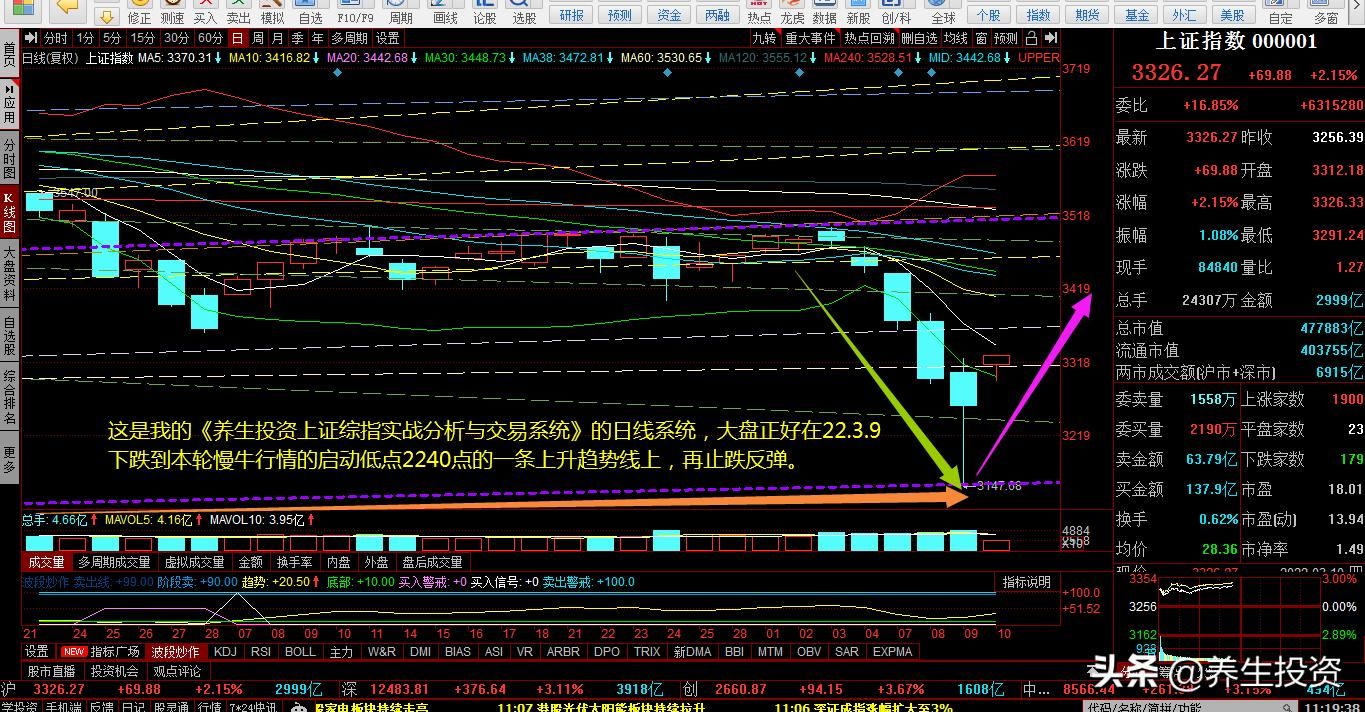Screen dimensions: 1365x712
Task: Click the 指标说明 indicator description button
Action: click(1027, 582)
